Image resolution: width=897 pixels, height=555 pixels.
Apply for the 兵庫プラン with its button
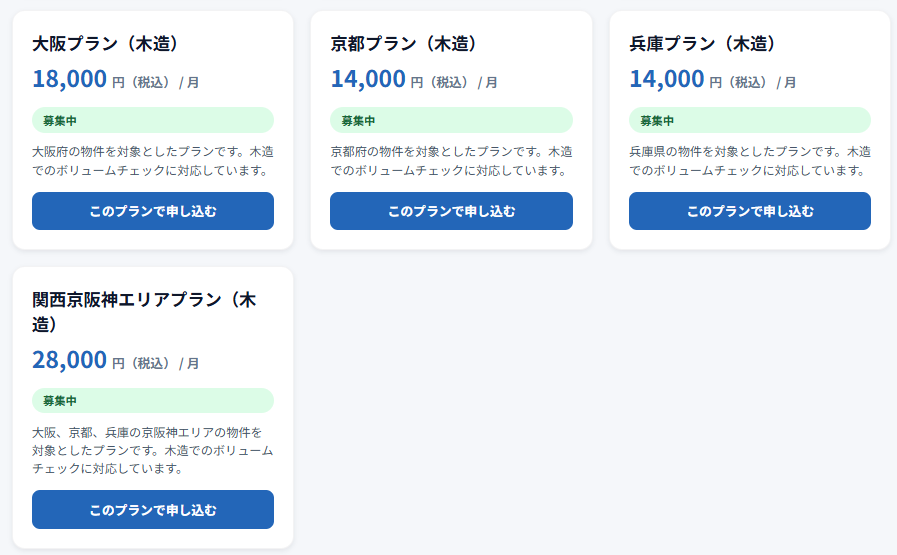(x=750, y=211)
